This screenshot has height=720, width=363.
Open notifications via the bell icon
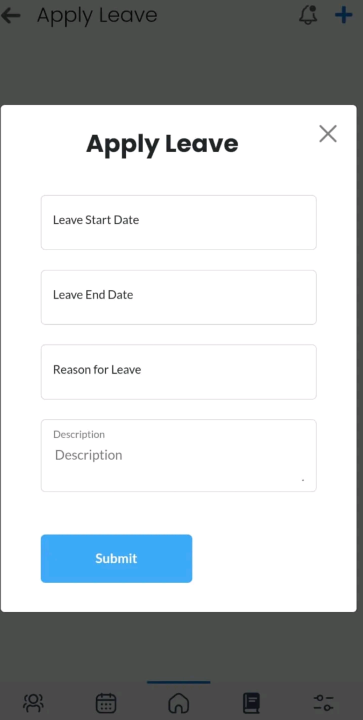pos(308,15)
